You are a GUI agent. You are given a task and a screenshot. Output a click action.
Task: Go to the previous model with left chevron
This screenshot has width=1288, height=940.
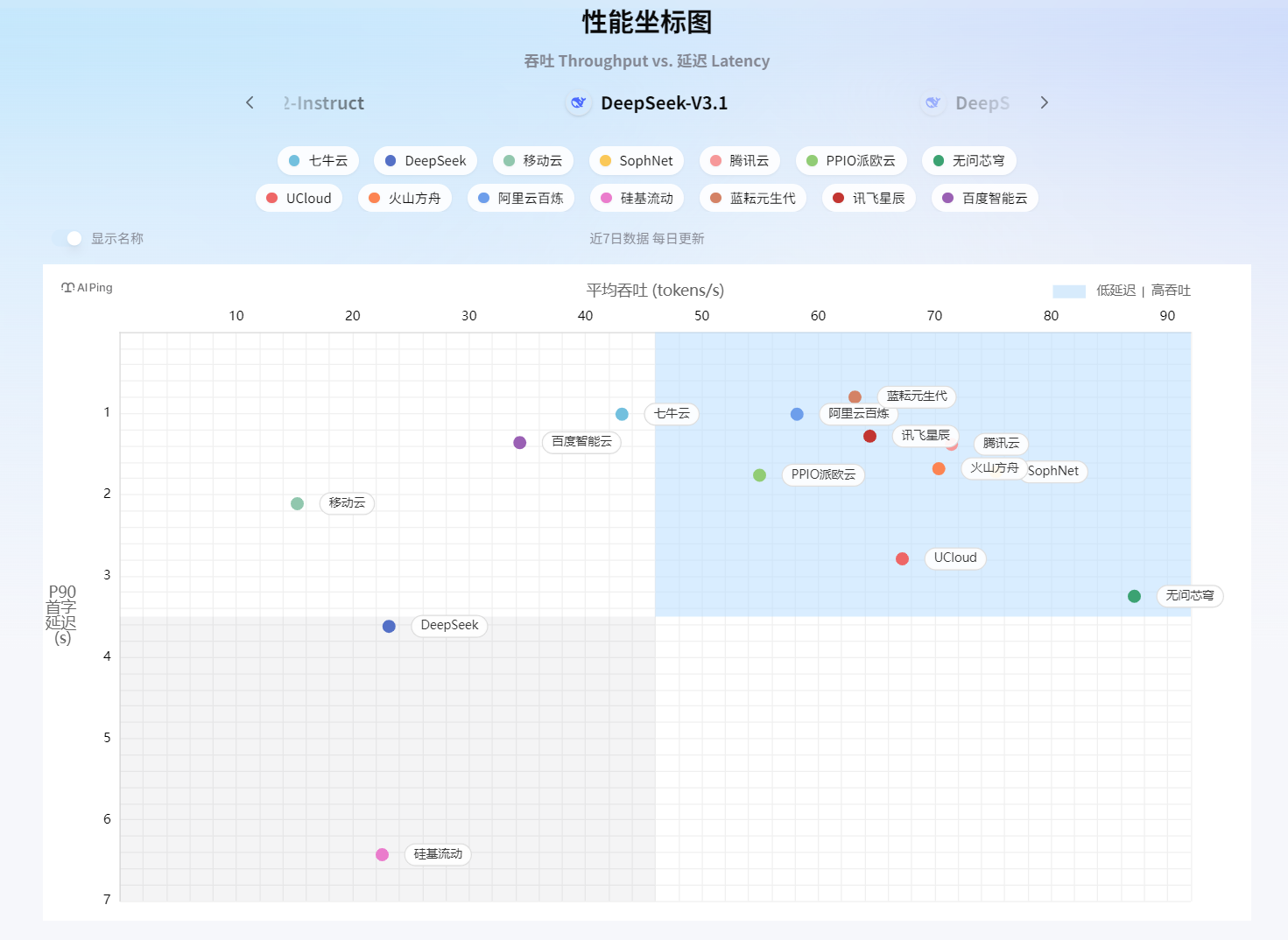pyautogui.click(x=250, y=102)
